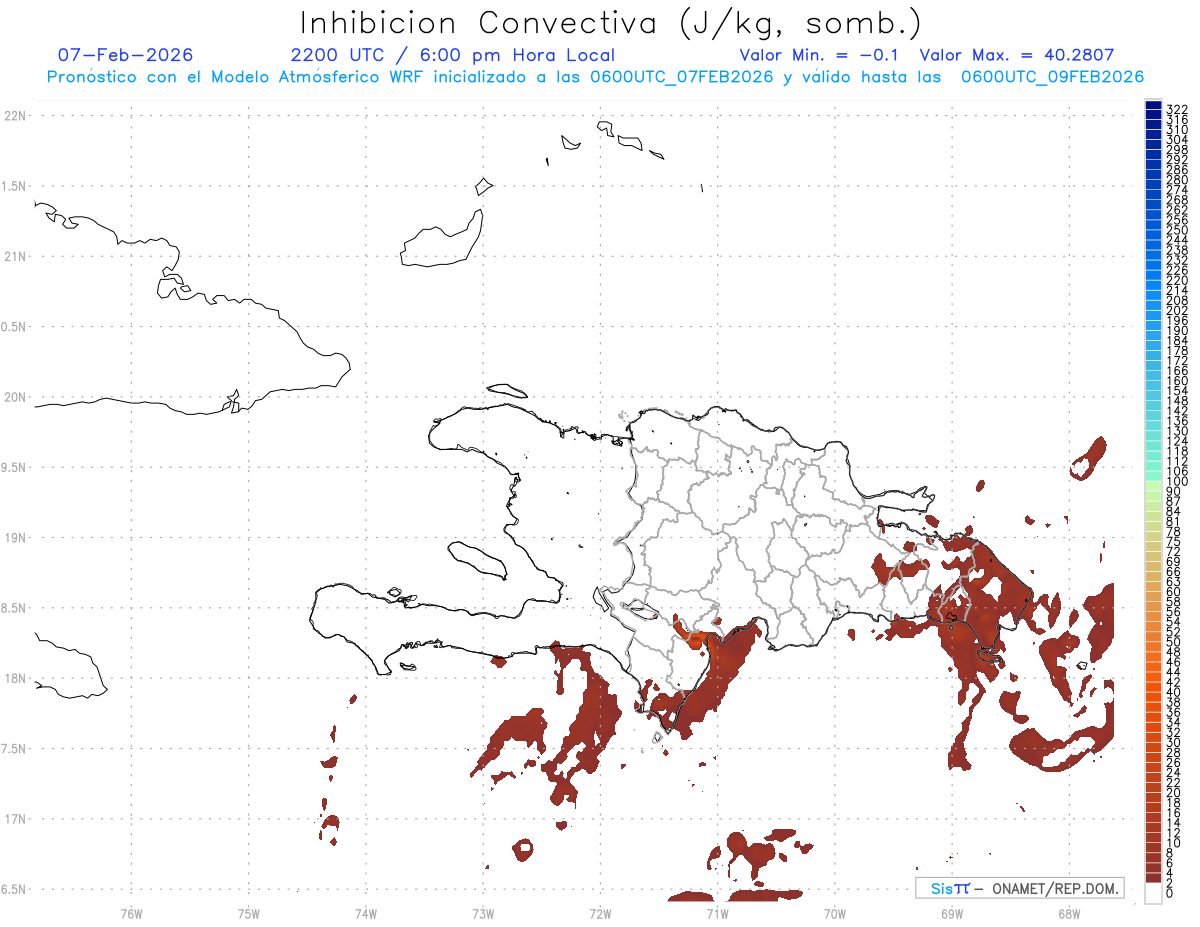
Task: Click the "18N" latitude label
Action: (15, 679)
